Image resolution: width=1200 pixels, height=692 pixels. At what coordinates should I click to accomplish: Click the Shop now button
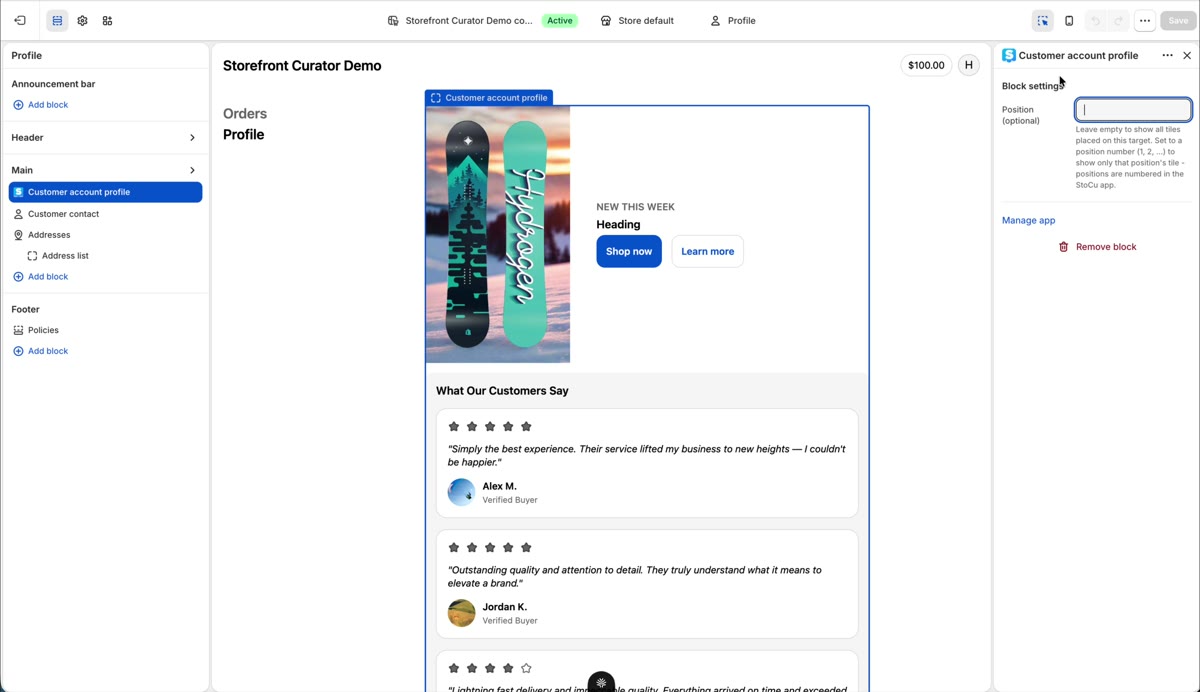(x=629, y=251)
